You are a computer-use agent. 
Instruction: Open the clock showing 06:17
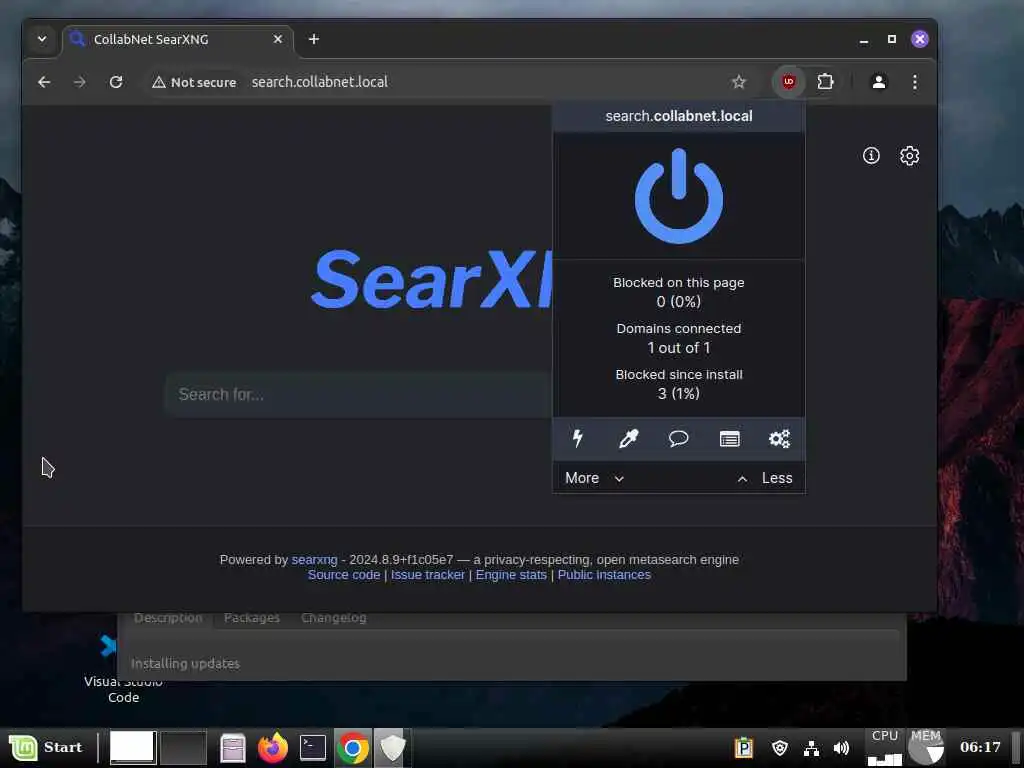coord(980,747)
